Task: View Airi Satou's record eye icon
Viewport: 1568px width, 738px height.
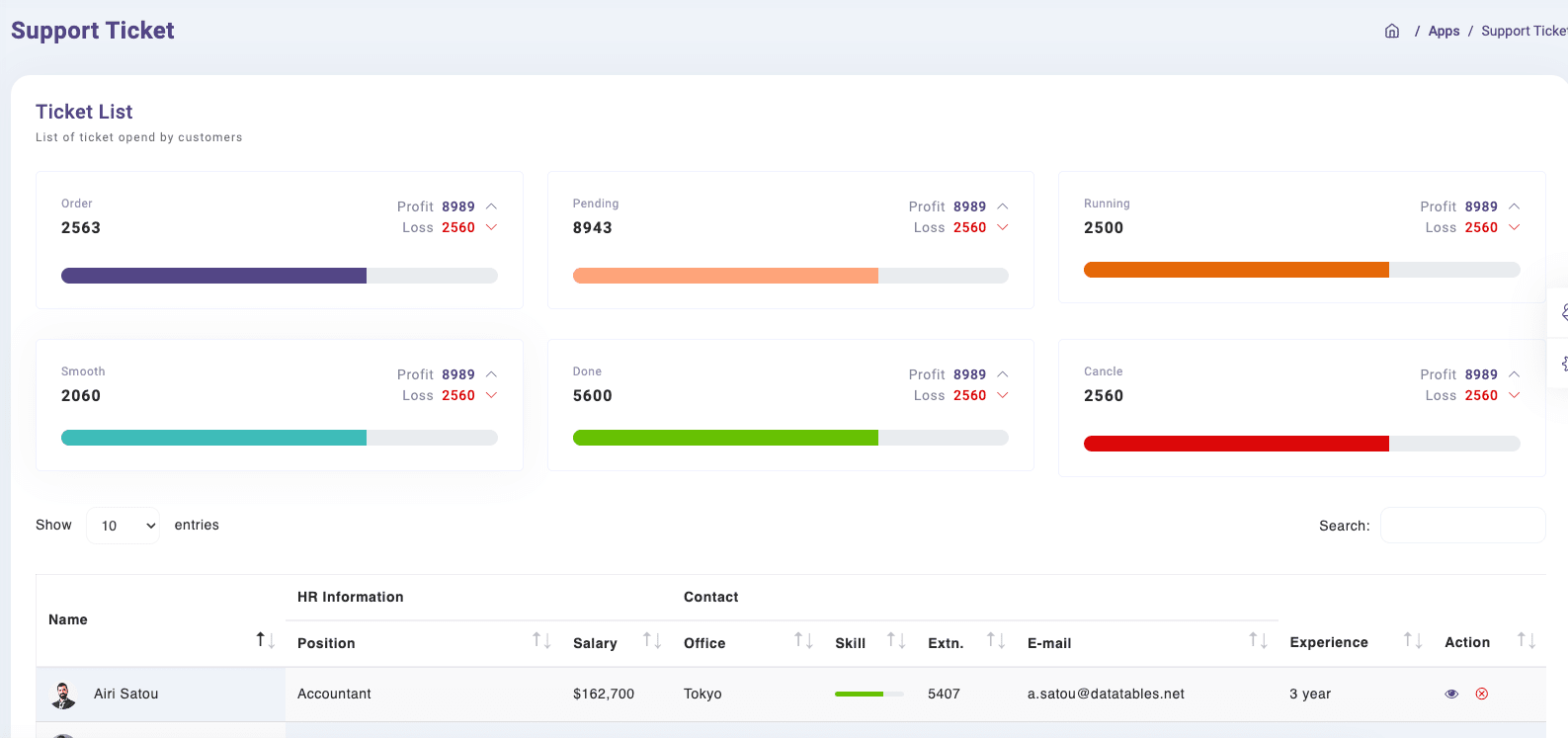Action: tap(1451, 694)
